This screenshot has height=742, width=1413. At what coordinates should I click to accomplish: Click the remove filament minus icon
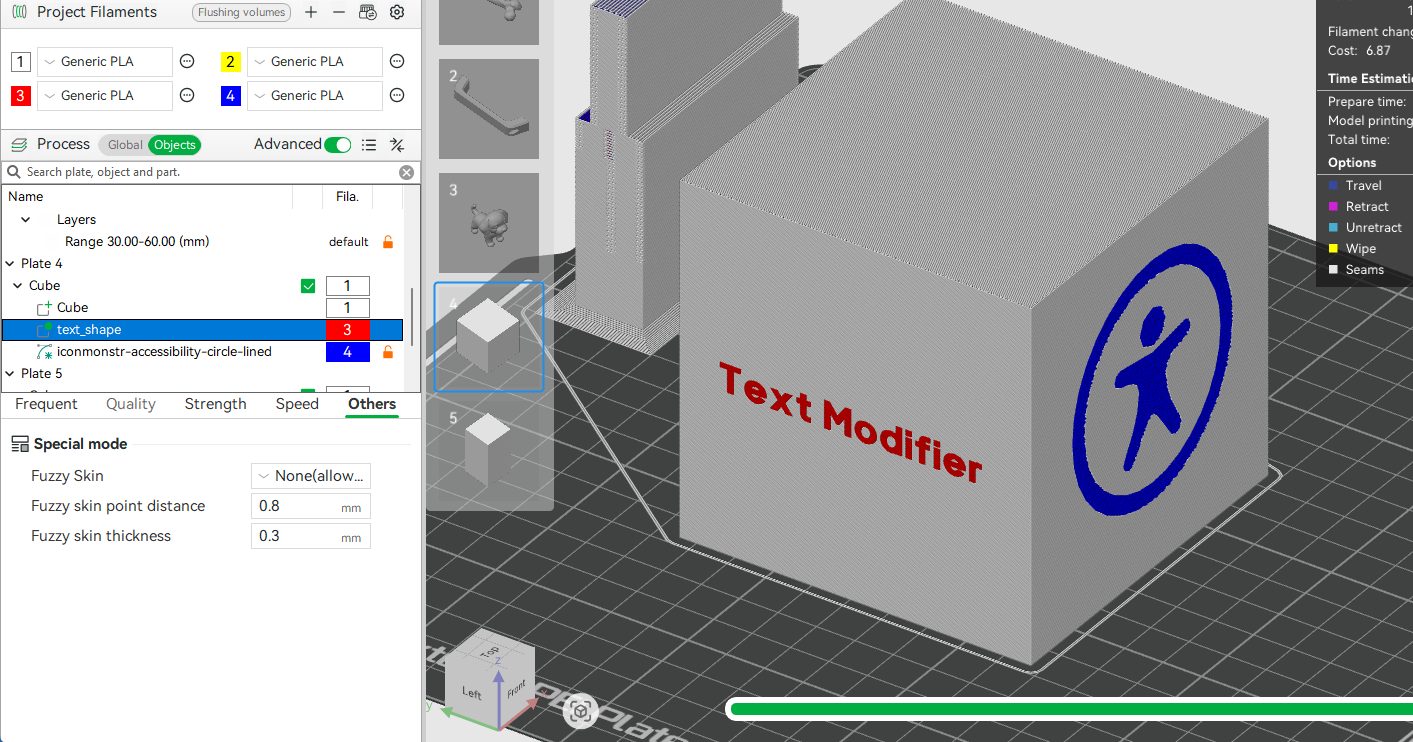coord(339,13)
